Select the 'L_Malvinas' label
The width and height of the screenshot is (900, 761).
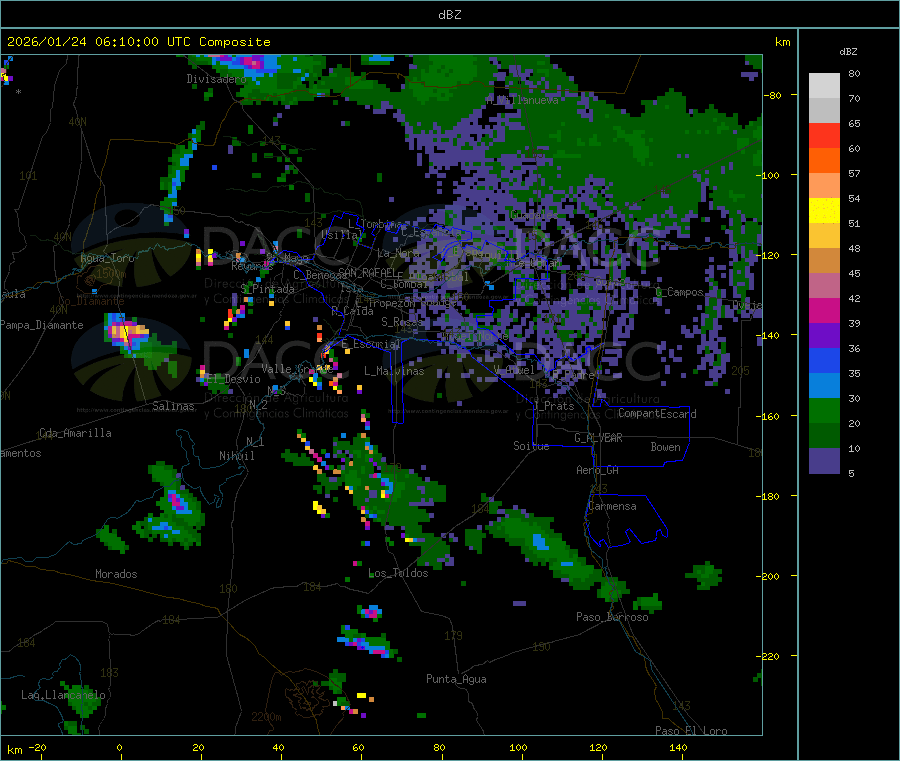[394, 371]
